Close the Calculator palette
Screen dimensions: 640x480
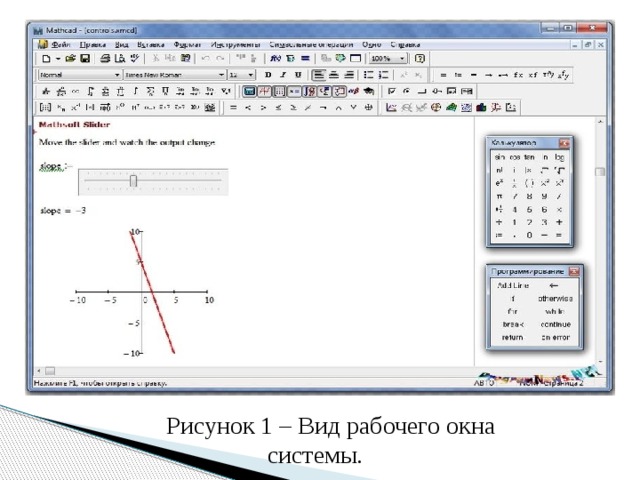564,143
